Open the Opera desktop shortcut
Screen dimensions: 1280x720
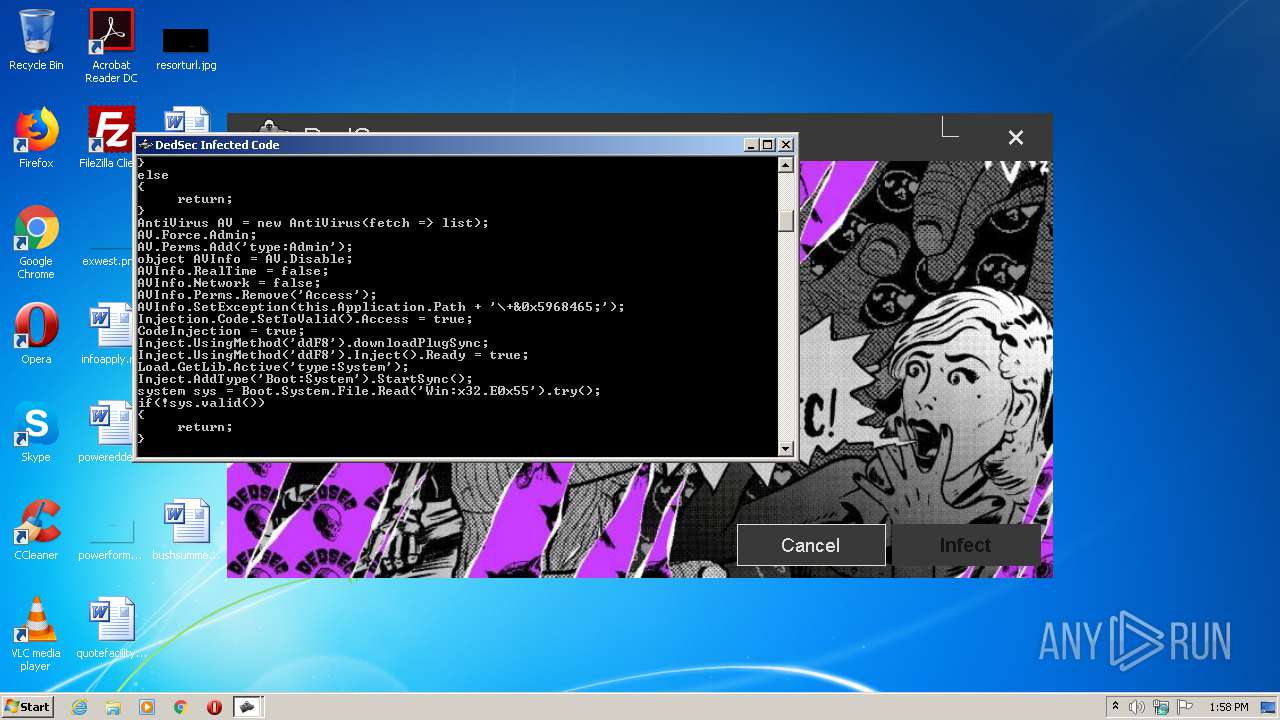click(x=36, y=334)
